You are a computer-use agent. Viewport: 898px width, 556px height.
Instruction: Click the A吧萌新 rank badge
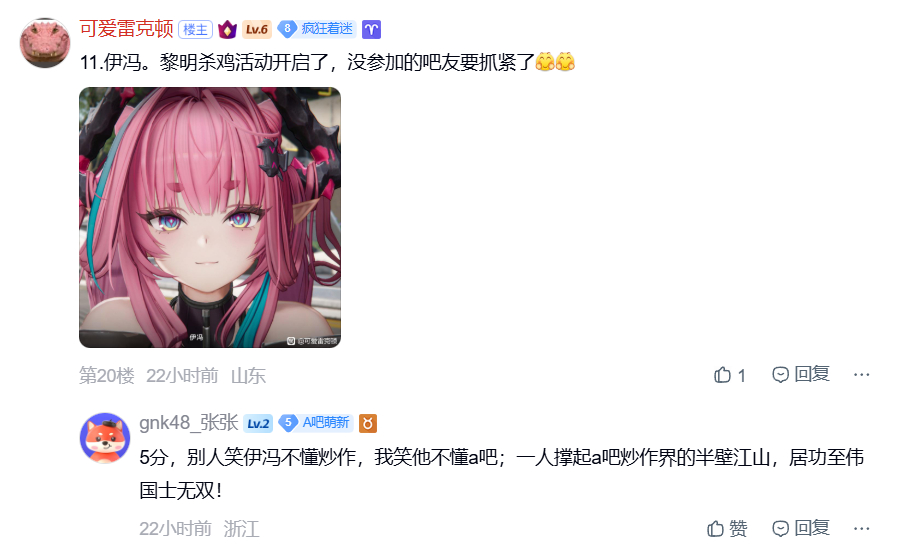tap(316, 423)
